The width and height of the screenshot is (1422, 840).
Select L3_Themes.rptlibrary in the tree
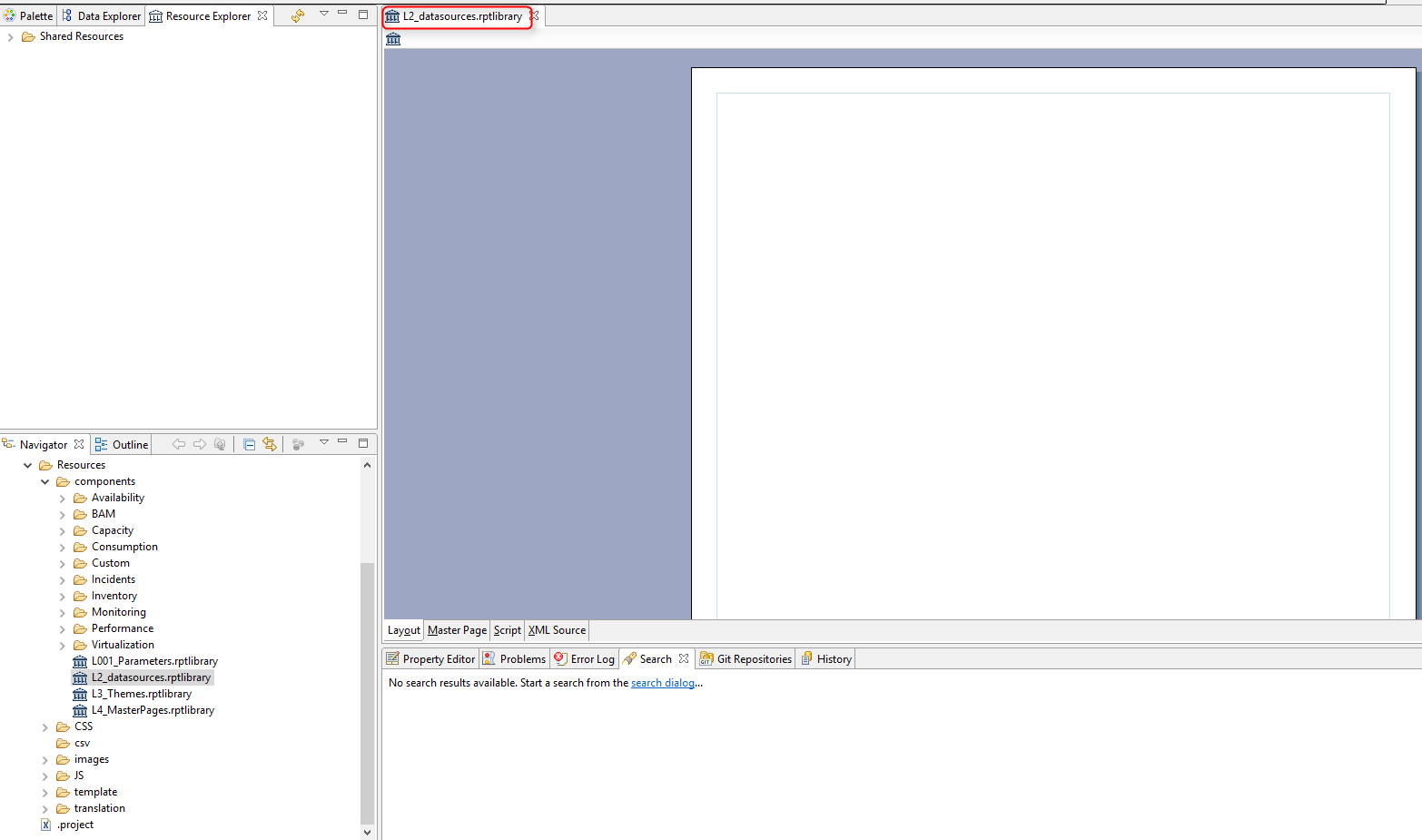[142, 693]
